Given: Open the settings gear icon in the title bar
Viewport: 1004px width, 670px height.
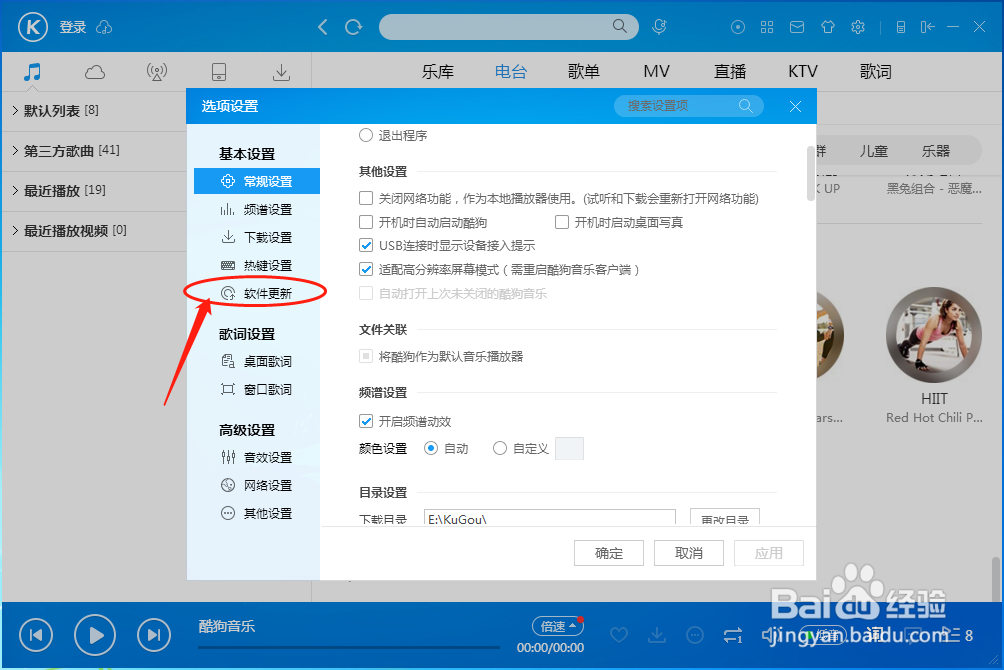Looking at the screenshot, I should 858,27.
